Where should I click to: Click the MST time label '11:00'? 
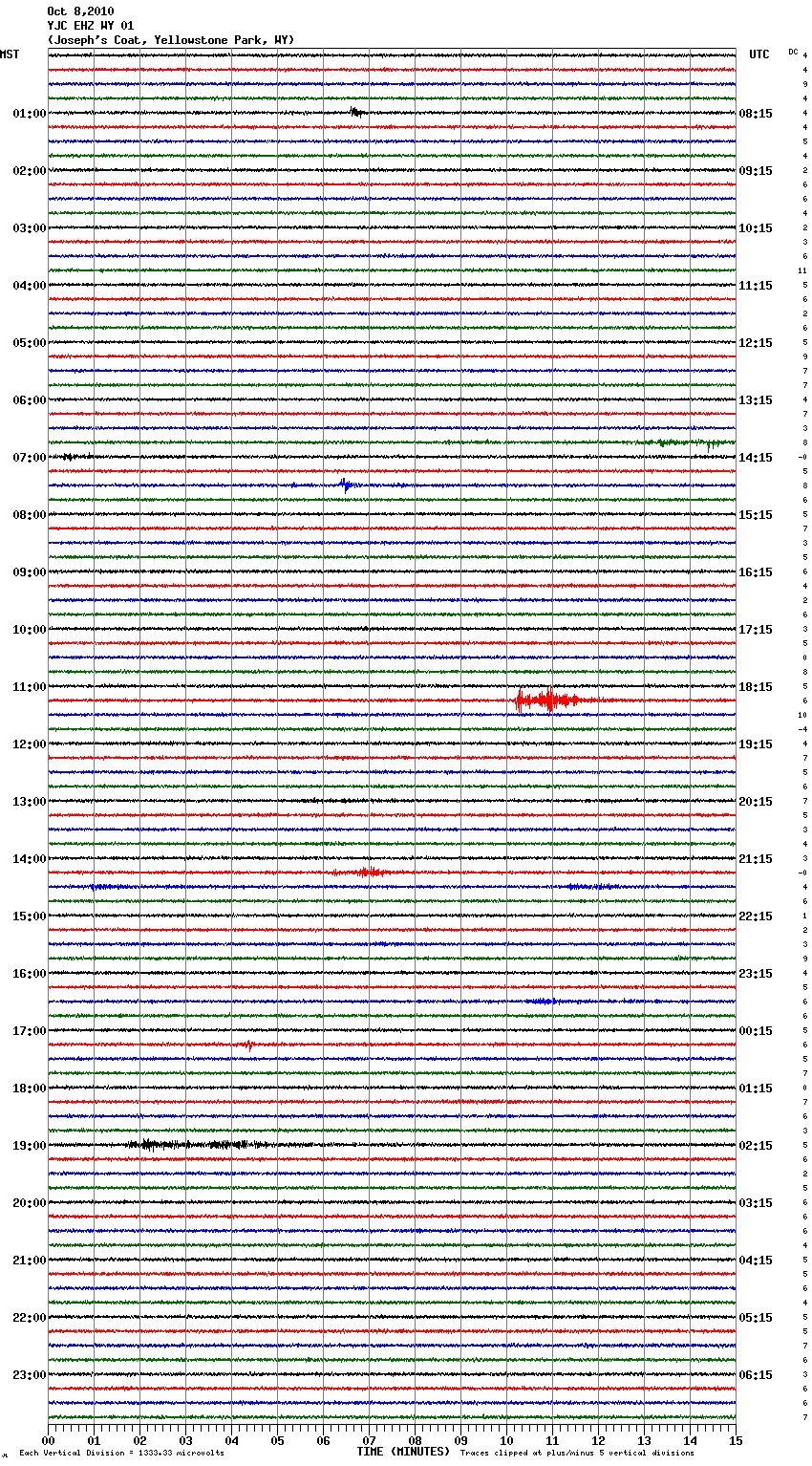(x=29, y=687)
